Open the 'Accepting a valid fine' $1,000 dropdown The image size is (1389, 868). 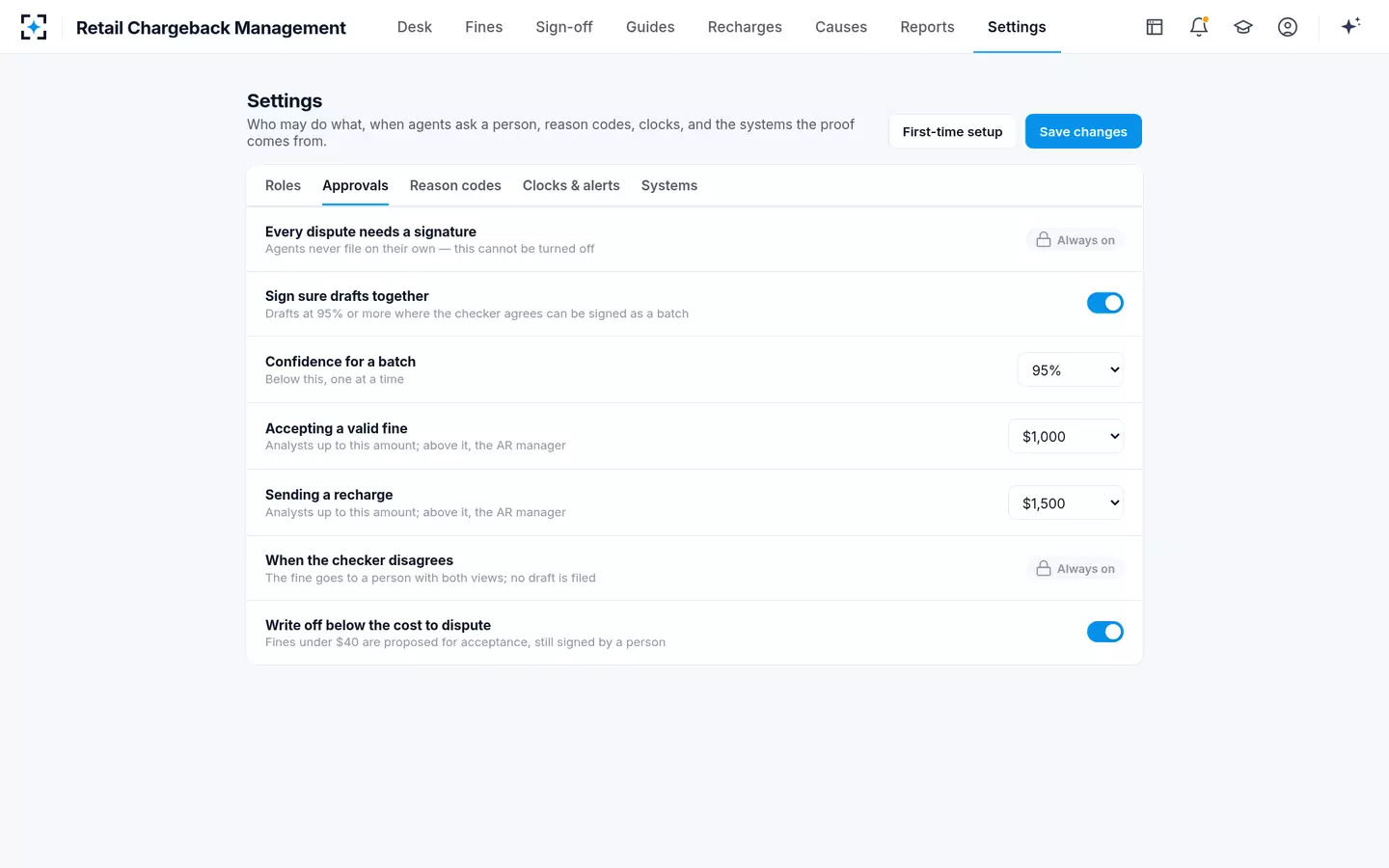tap(1066, 436)
